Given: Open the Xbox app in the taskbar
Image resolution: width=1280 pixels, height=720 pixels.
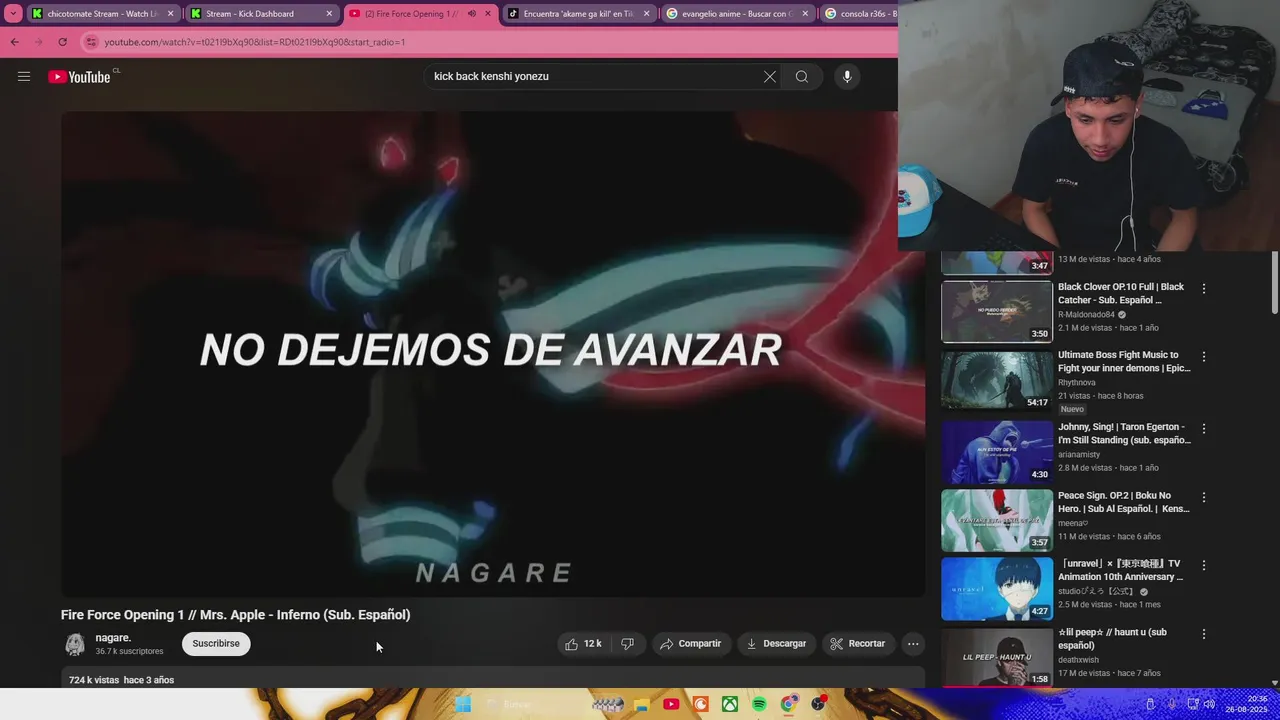Looking at the screenshot, I should 730,704.
